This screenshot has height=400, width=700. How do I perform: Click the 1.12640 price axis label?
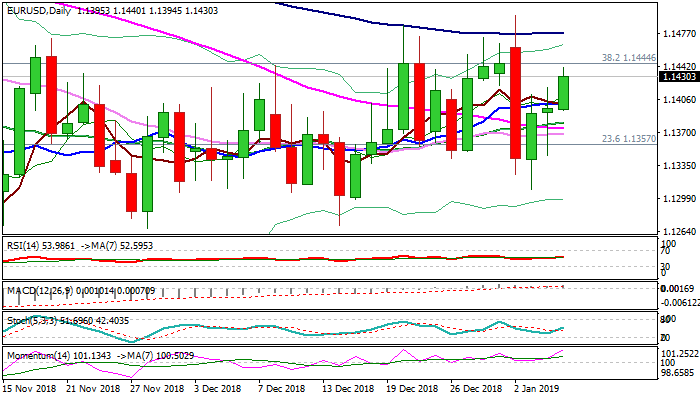click(679, 231)
